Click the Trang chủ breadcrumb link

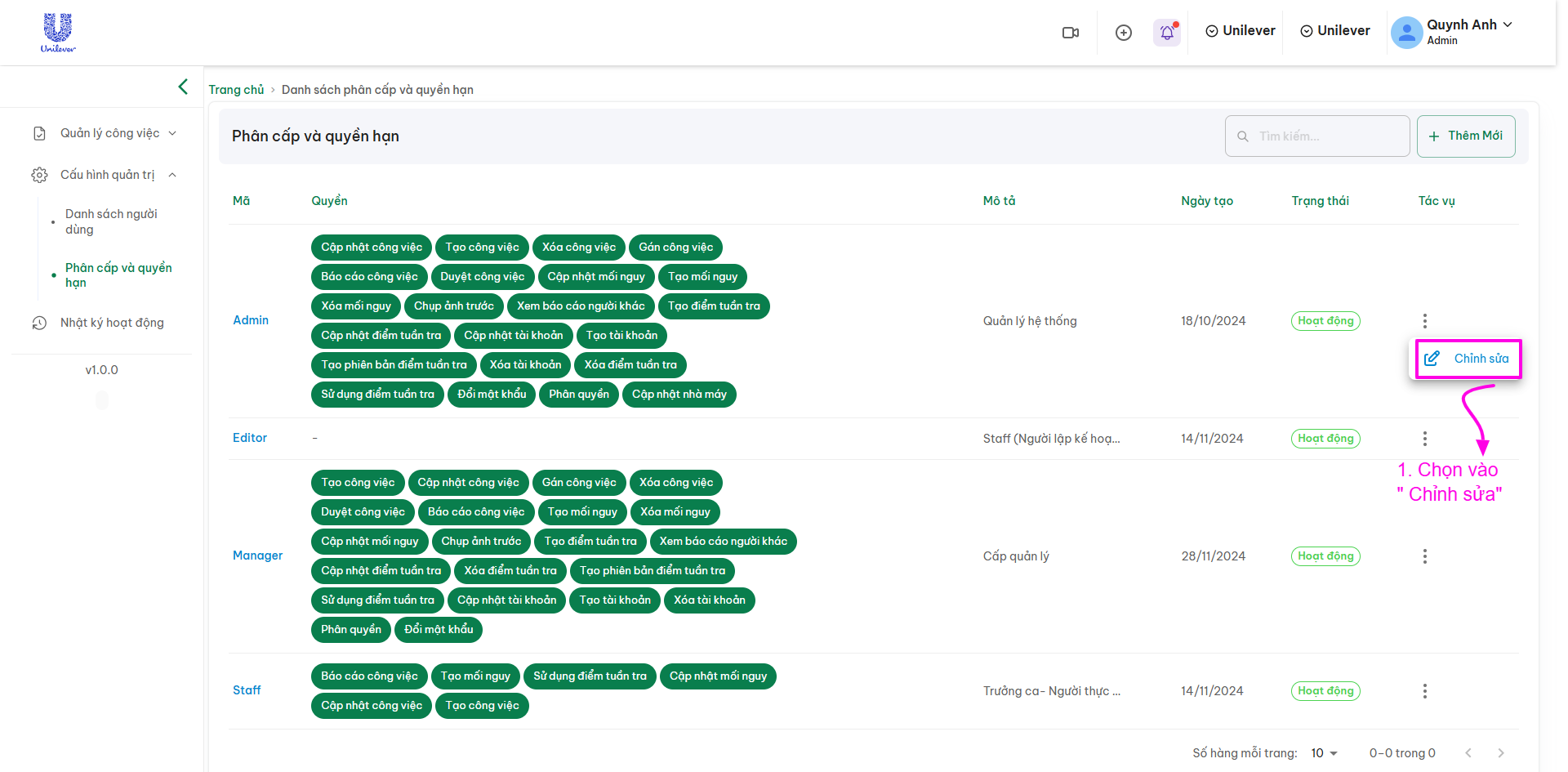coord(236,90)
